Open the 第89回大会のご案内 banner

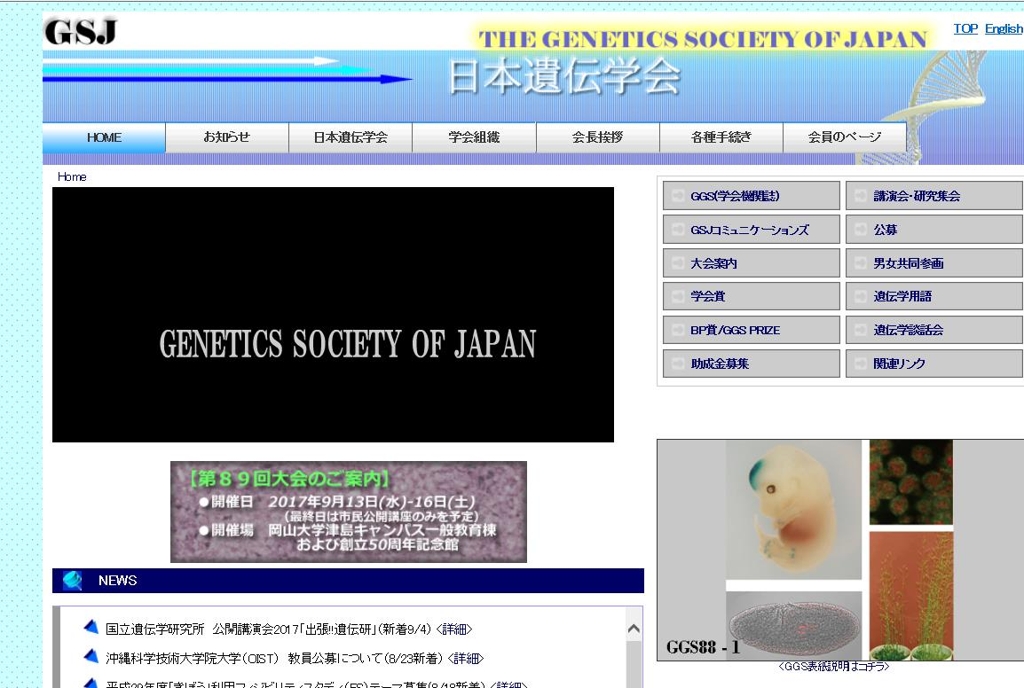[349, 512]
